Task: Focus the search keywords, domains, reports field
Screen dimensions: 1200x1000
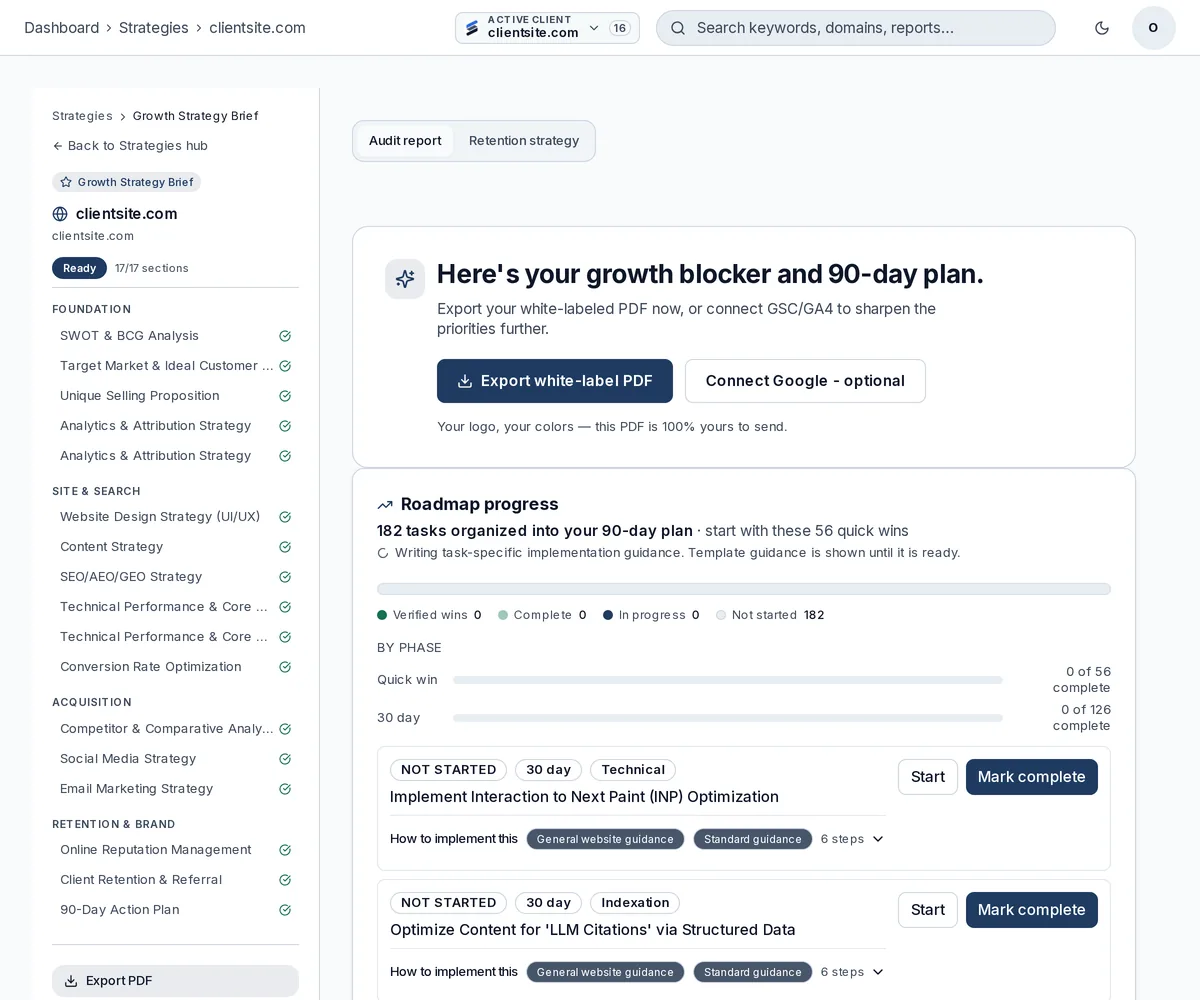Action: pyautogui.click(x=856, y=28)
